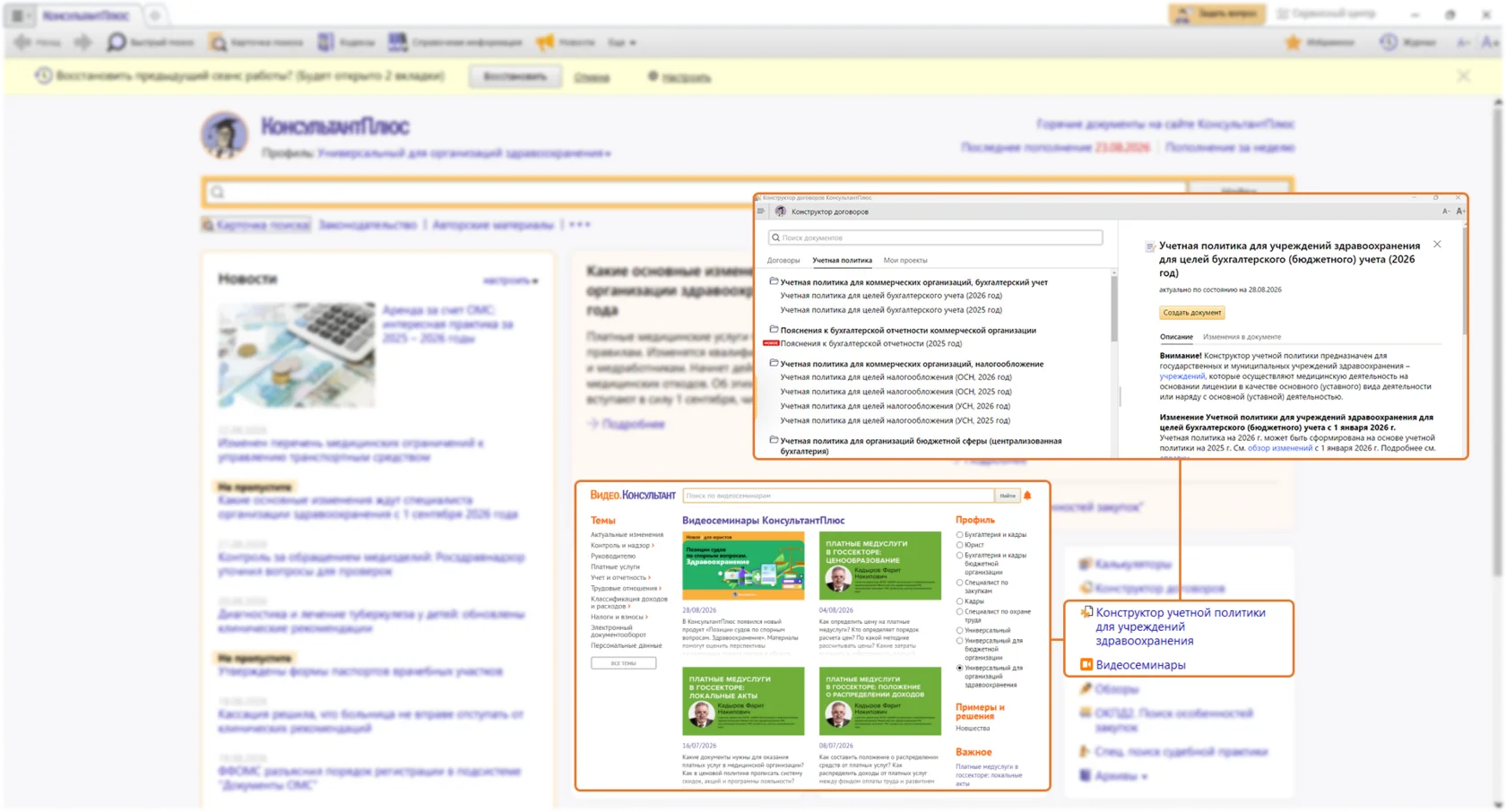Click the Конструктор учетной политики link icon
Image resolution: width=1506 pixels, height=812 pixels.
(1086, 612)
